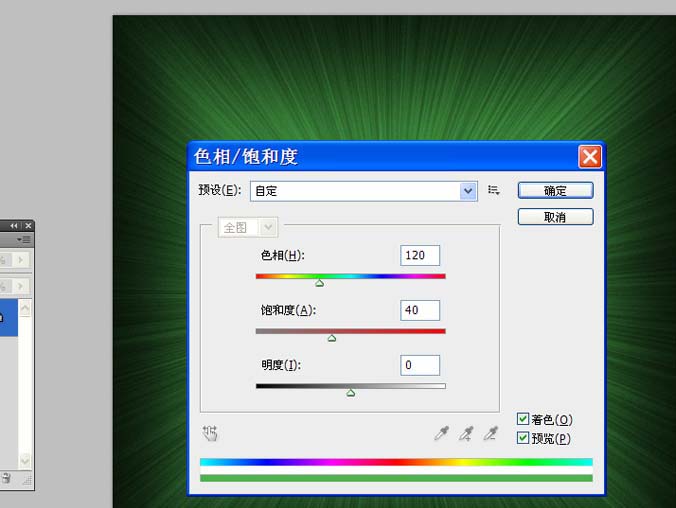This screenshot has width=676, height=508.
Task: Expand the first row arrow in left panel
Action: click(x=20, y=260)
